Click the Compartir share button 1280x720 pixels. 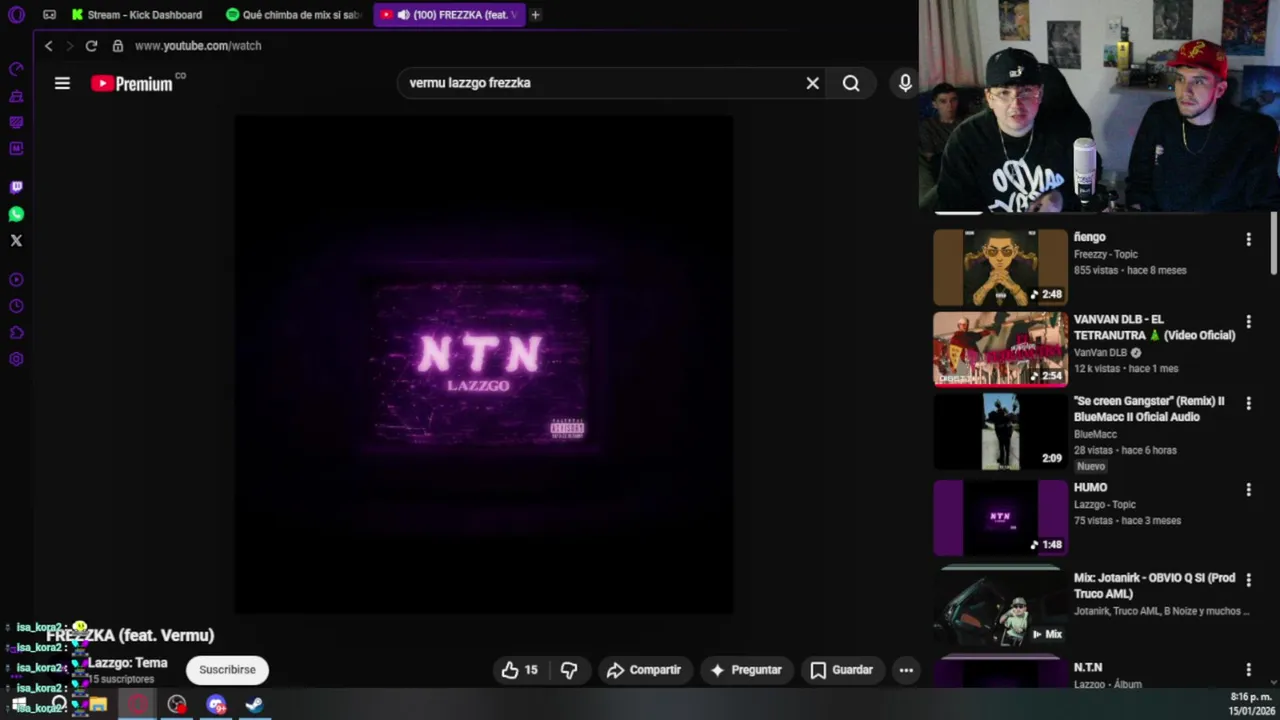643,670
